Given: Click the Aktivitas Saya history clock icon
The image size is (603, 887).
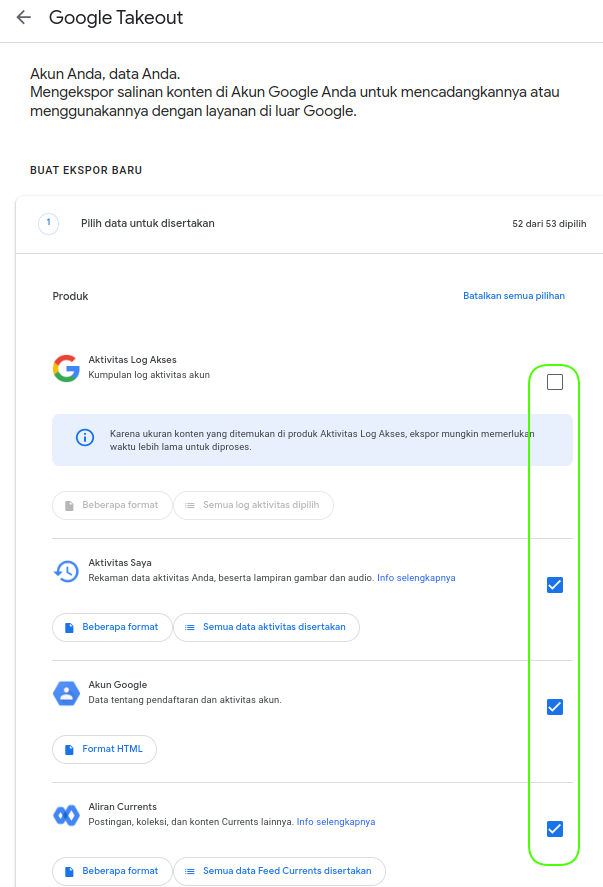Looking at the screenshot, I should tap(66, 571).
